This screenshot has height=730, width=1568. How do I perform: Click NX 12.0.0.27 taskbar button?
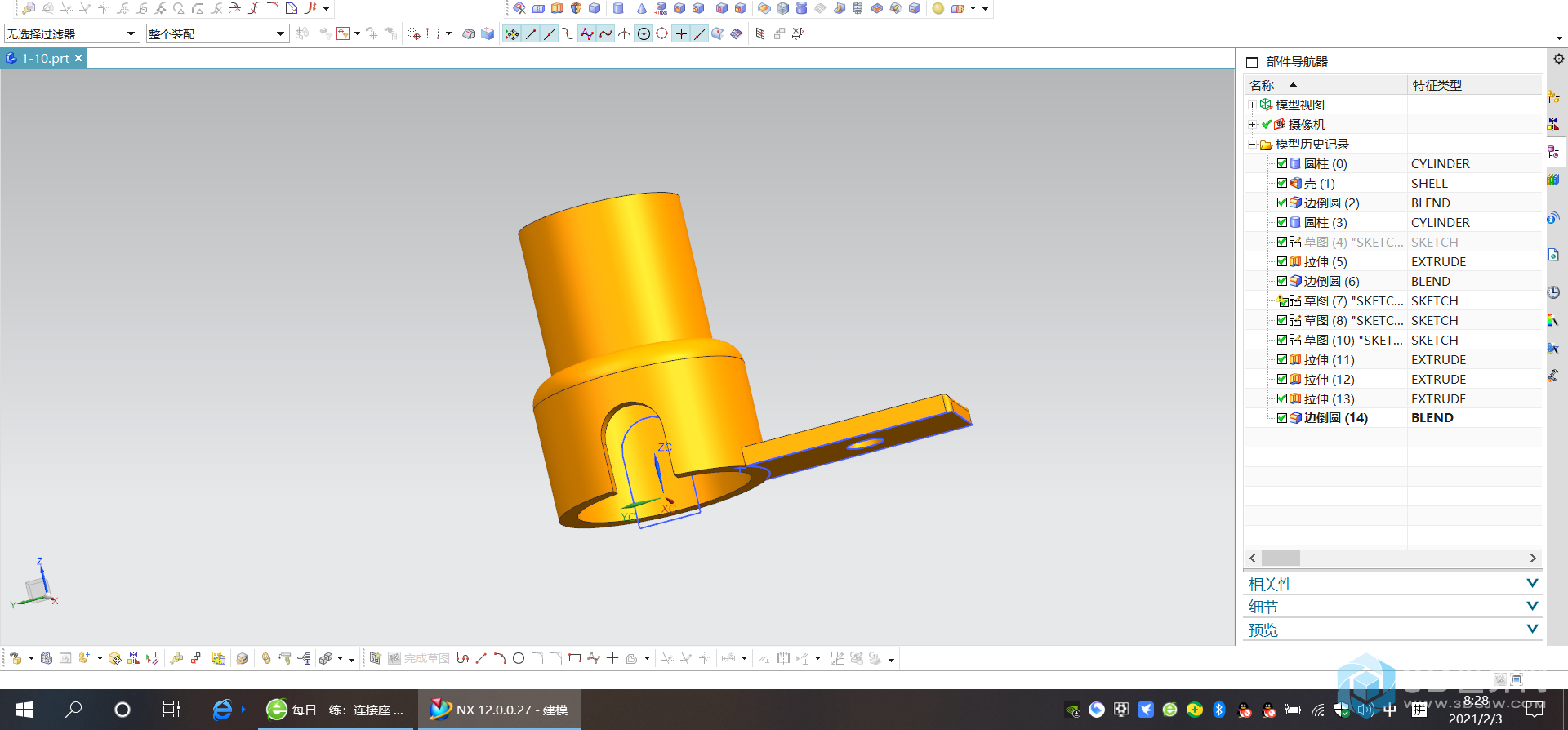[x=500, y=710]
